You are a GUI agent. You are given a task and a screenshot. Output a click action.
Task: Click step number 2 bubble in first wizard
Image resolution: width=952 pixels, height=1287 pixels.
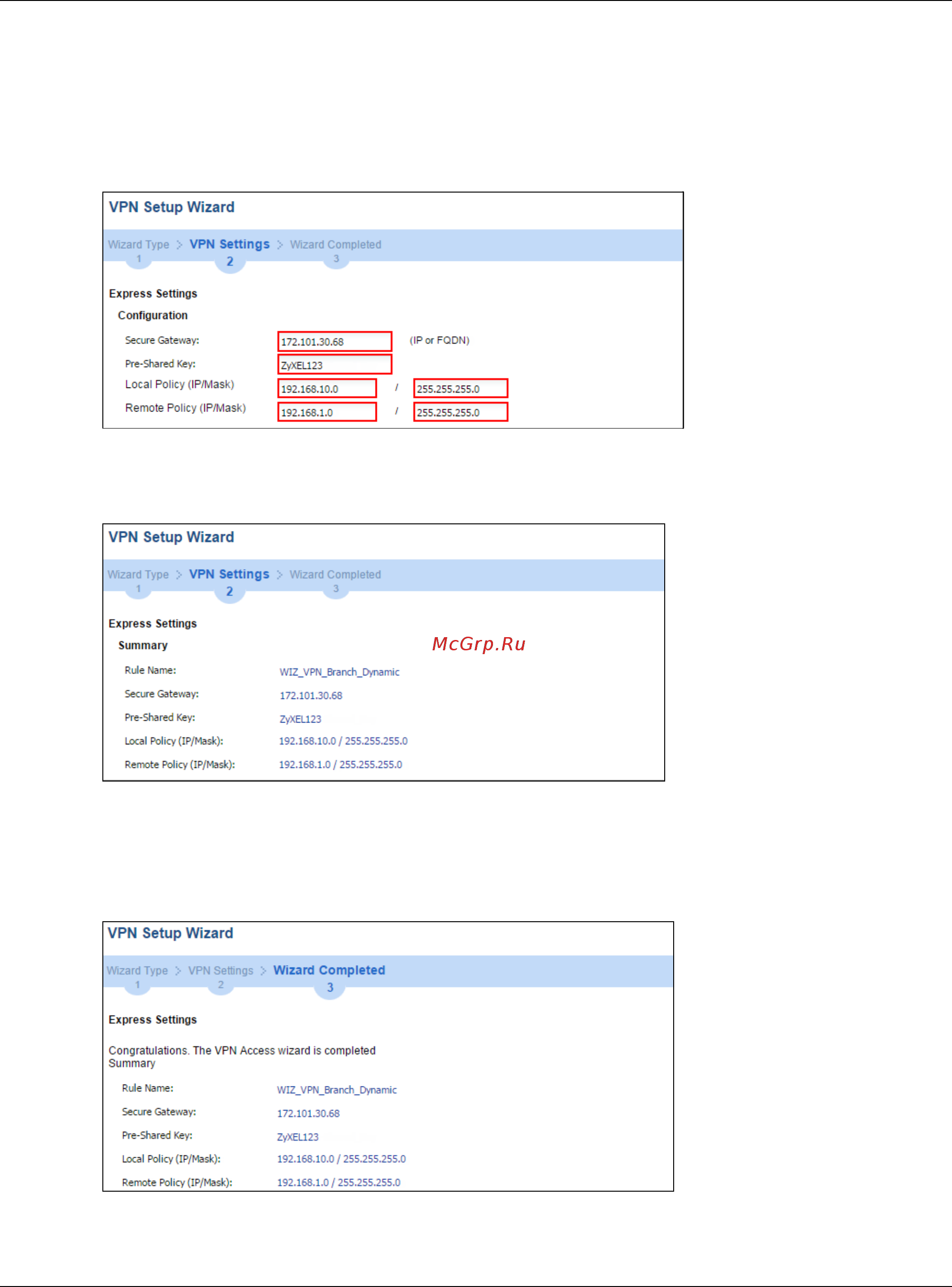click(230, 261)
